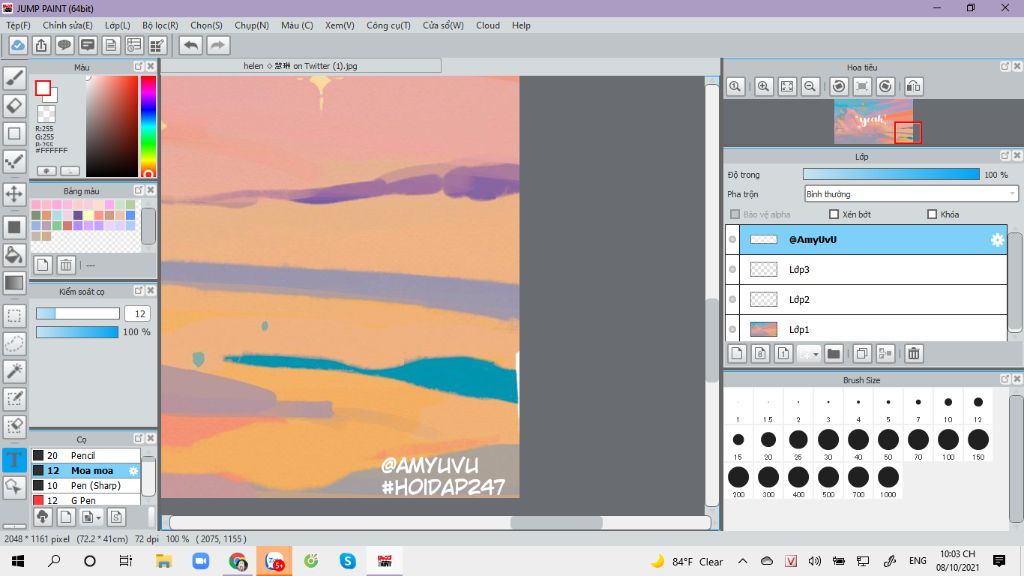Zoom in on the navigator preview
Image resolution: width=1024 pixels, height=576 pixels.
click(x=763, y=86)
